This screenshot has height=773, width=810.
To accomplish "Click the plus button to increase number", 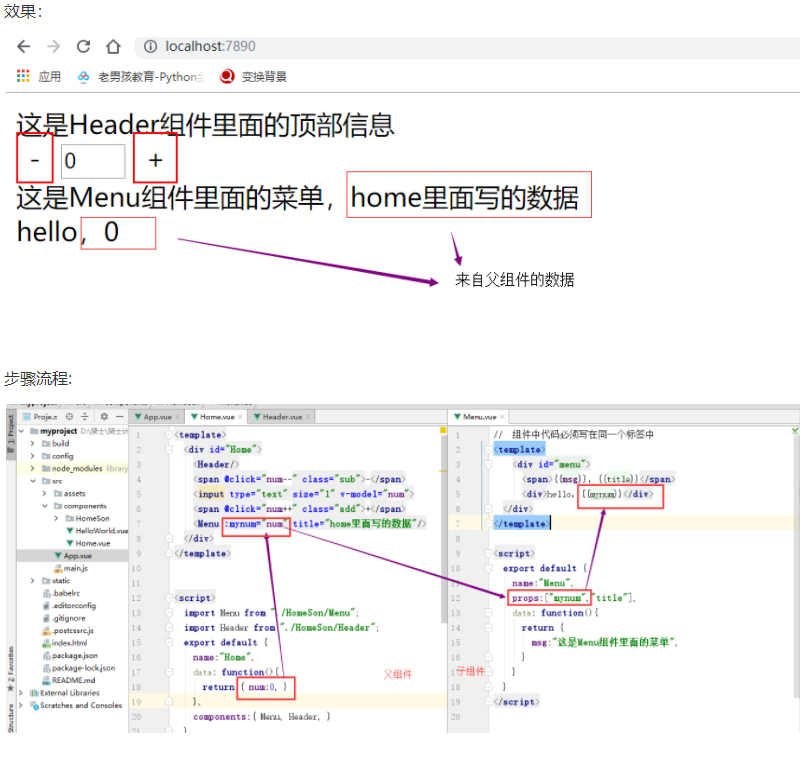I will point(155,160).
